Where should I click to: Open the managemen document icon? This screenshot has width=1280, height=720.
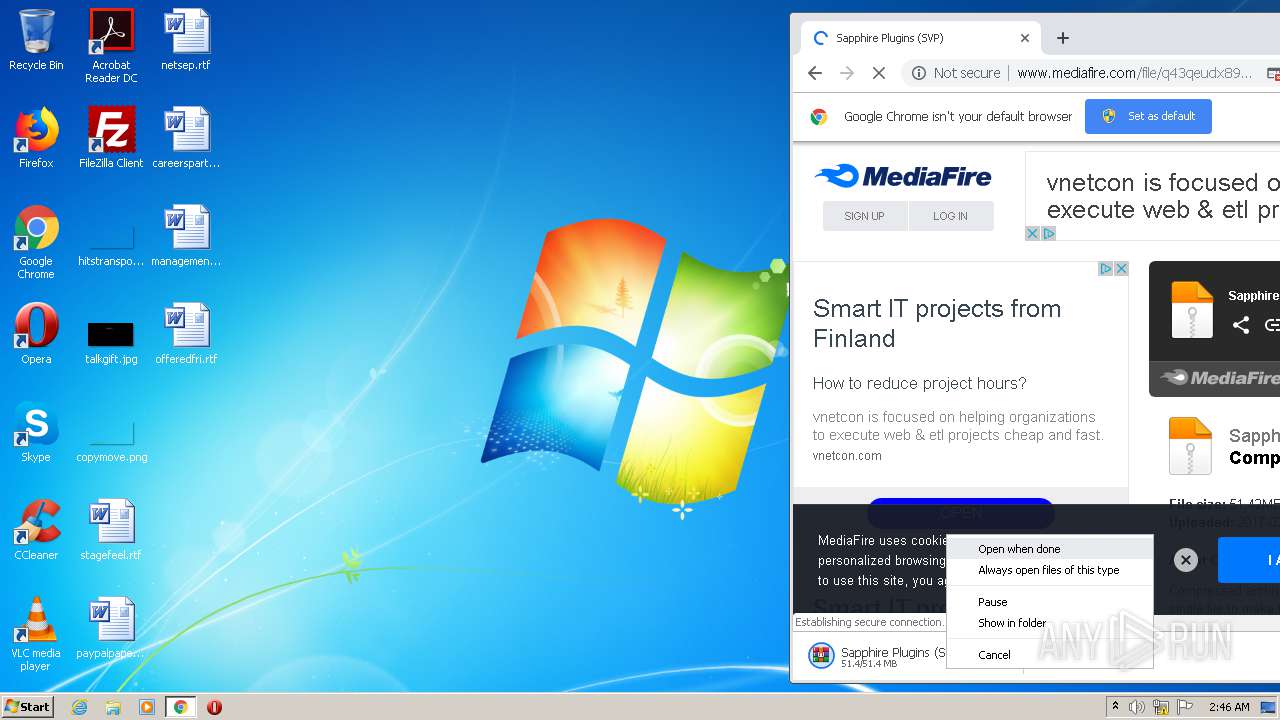coord(186,236)
